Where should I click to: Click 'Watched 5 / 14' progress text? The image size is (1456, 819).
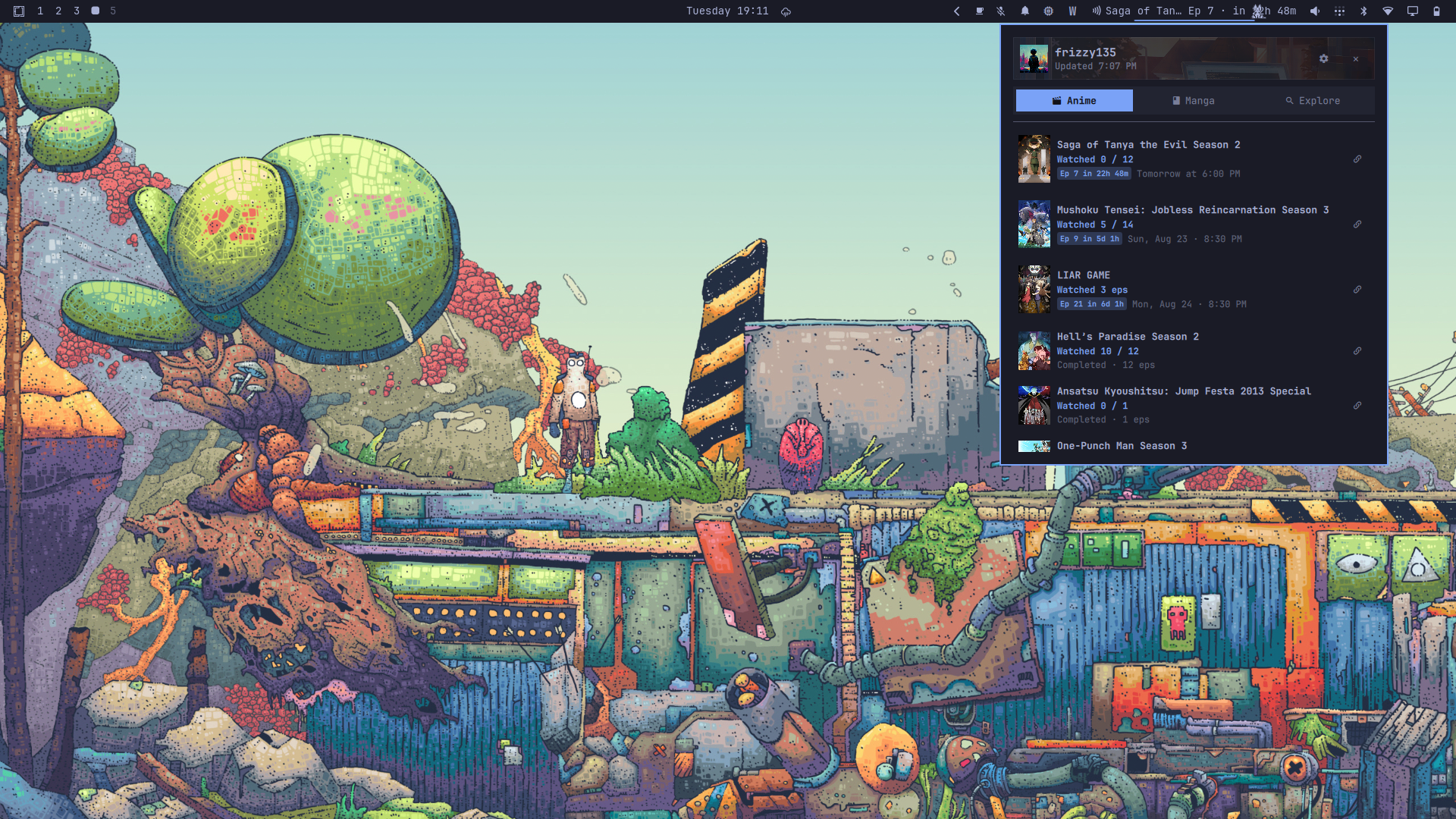click(1095, 224)
